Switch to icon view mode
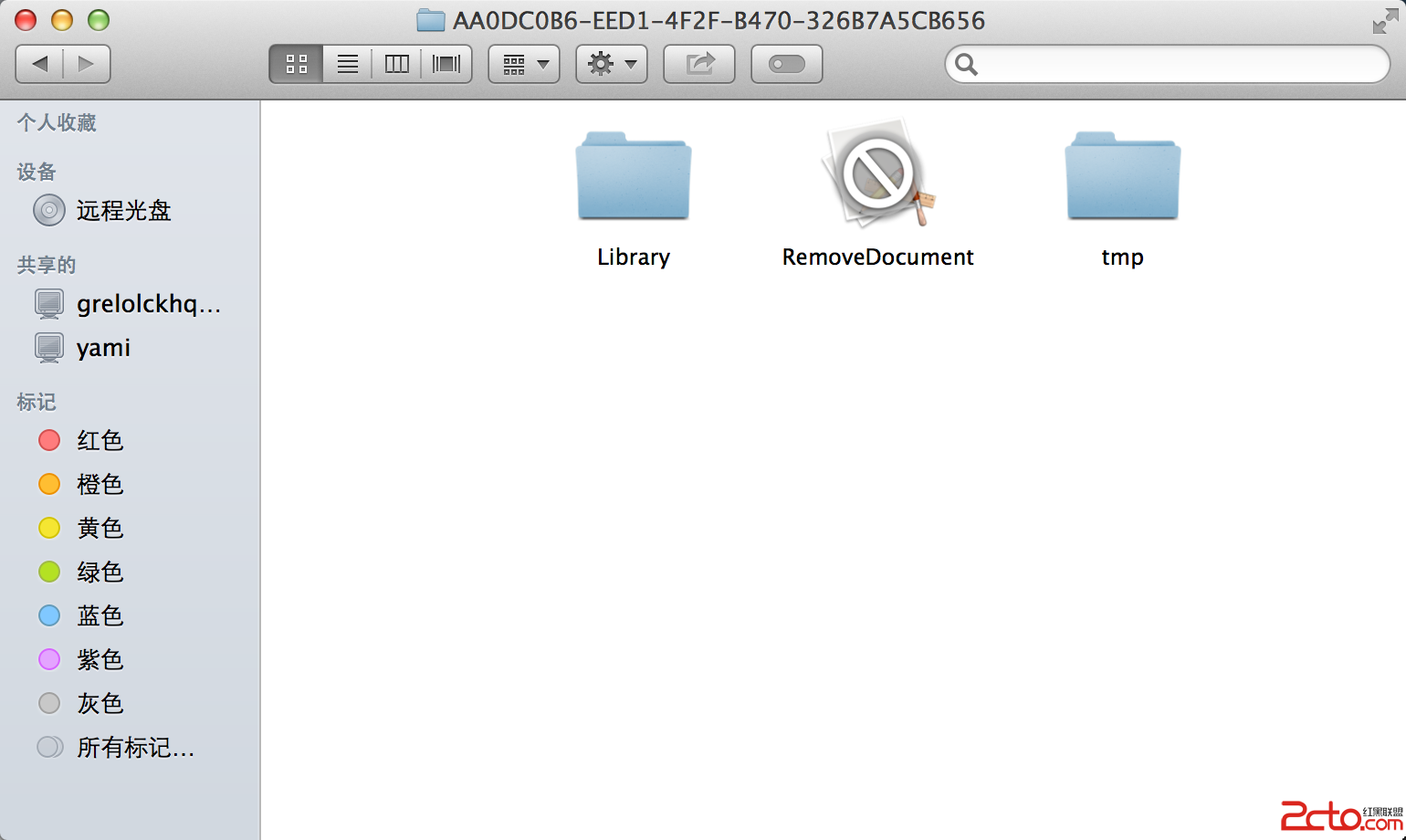 pos(297,64)
